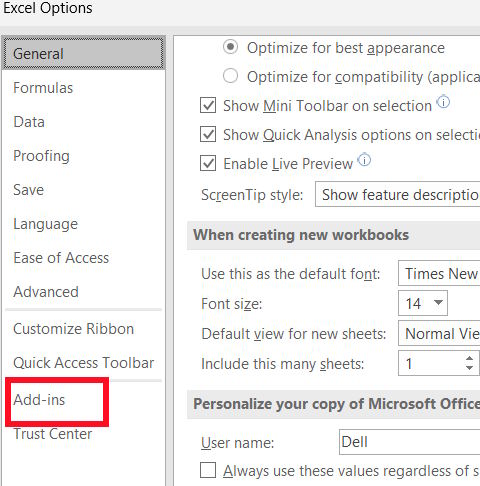Screen dimensions: 480x486
Task: Open the ScreenTip style dropdown
Action: [x=397, y=194]
